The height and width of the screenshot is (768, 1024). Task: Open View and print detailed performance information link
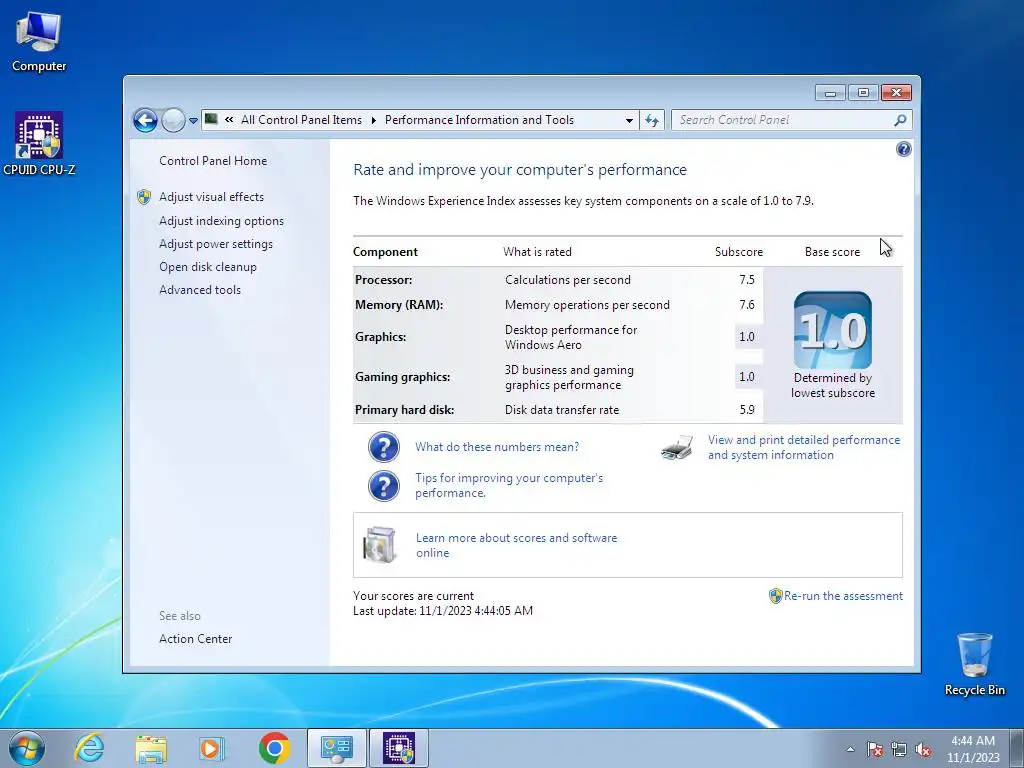coord(804,448)
